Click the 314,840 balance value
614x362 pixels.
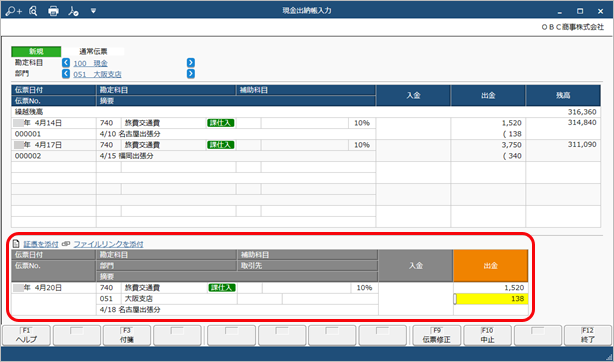[x=582, y=123]
